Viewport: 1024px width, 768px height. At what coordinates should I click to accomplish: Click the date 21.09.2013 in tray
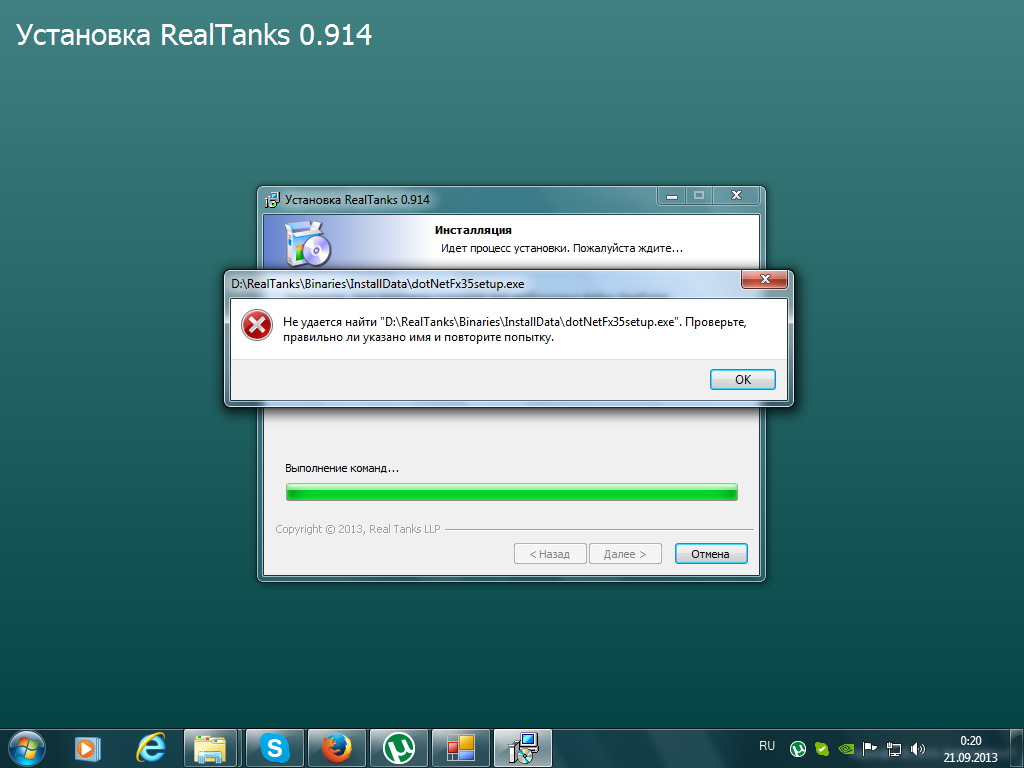pos(970,758)
